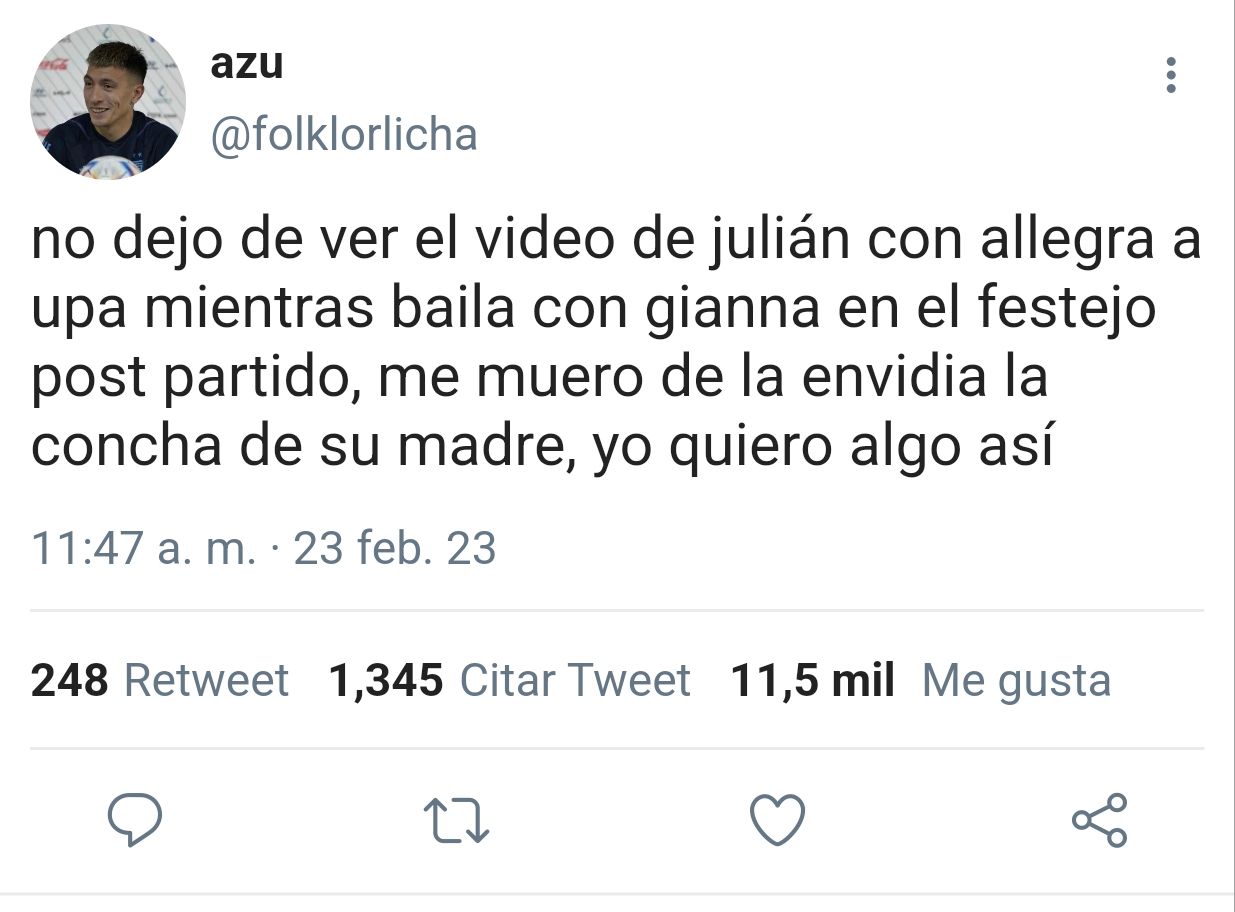1235x912 pixels.
Task: Open the 1,345 quote tweets count
Action: point(386,681)
